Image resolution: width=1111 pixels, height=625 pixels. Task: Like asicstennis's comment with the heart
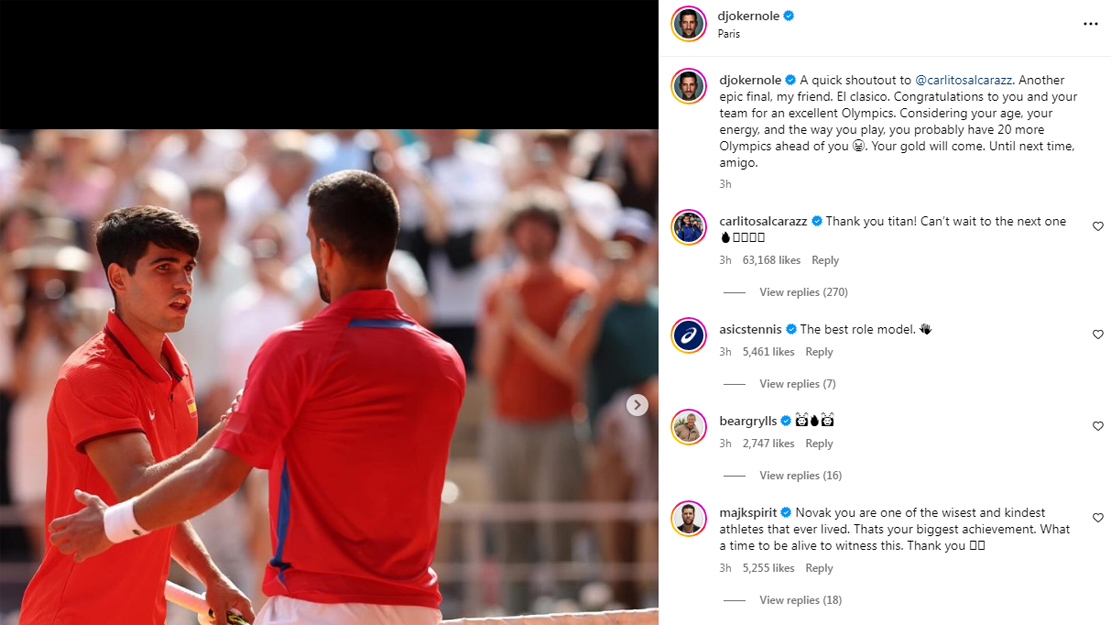point(1098,334)
